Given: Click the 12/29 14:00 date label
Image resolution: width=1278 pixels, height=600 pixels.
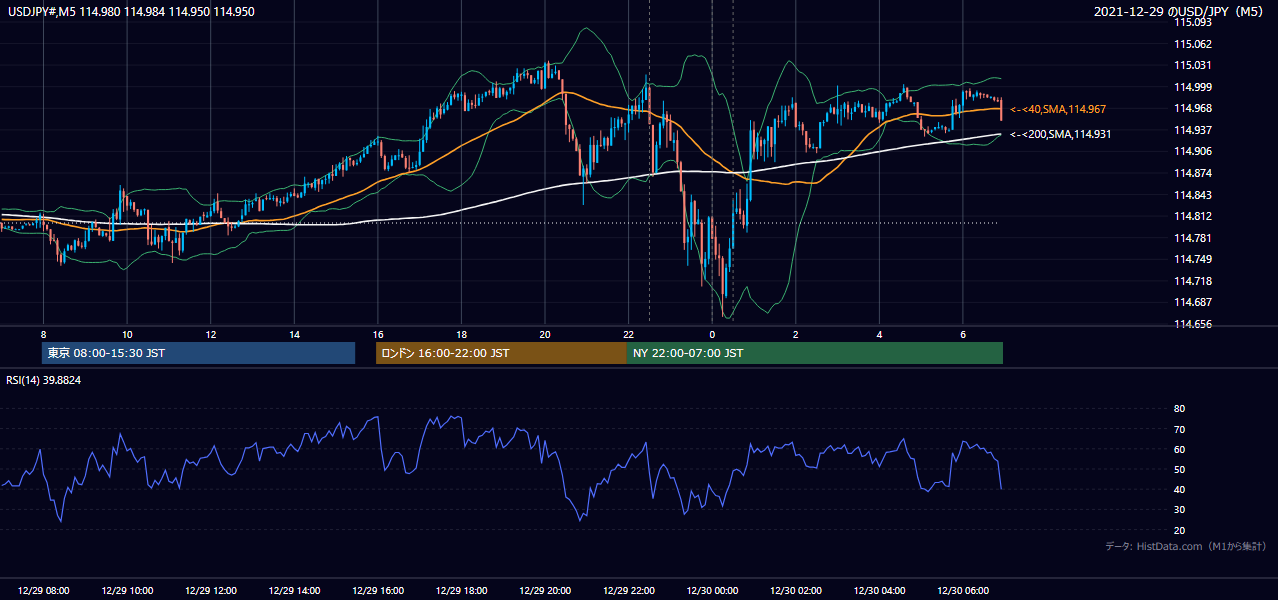Looking at the screenshot, I should tap(295, 591).
